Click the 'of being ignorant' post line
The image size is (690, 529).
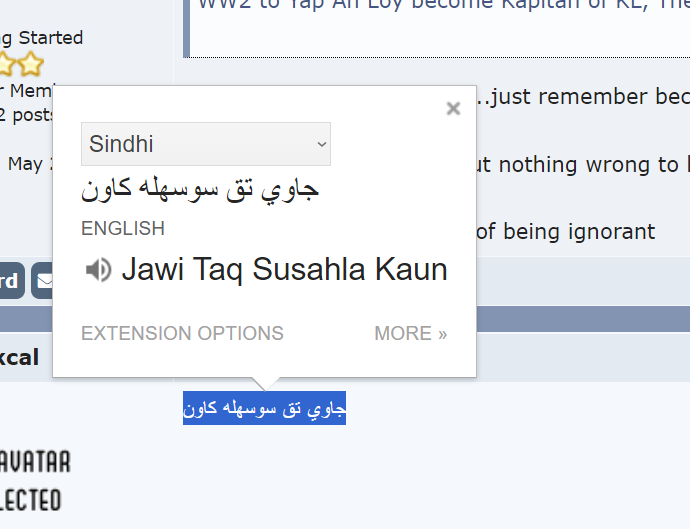(565, 231)
